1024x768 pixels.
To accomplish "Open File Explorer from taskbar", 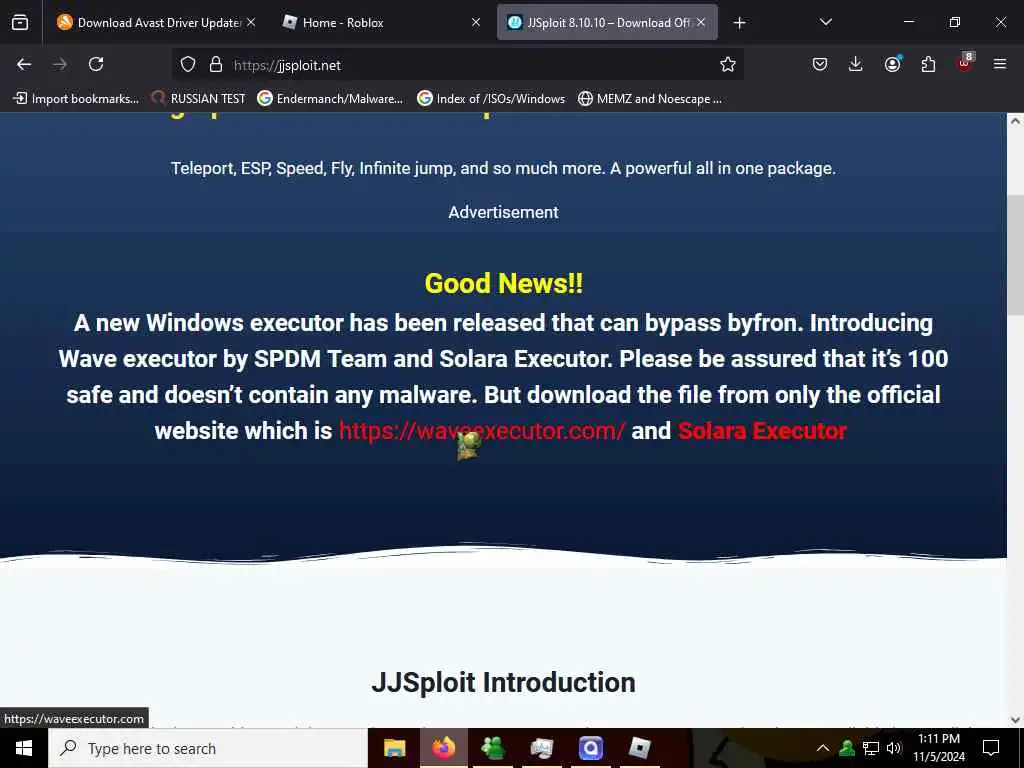I will (394, 748).
